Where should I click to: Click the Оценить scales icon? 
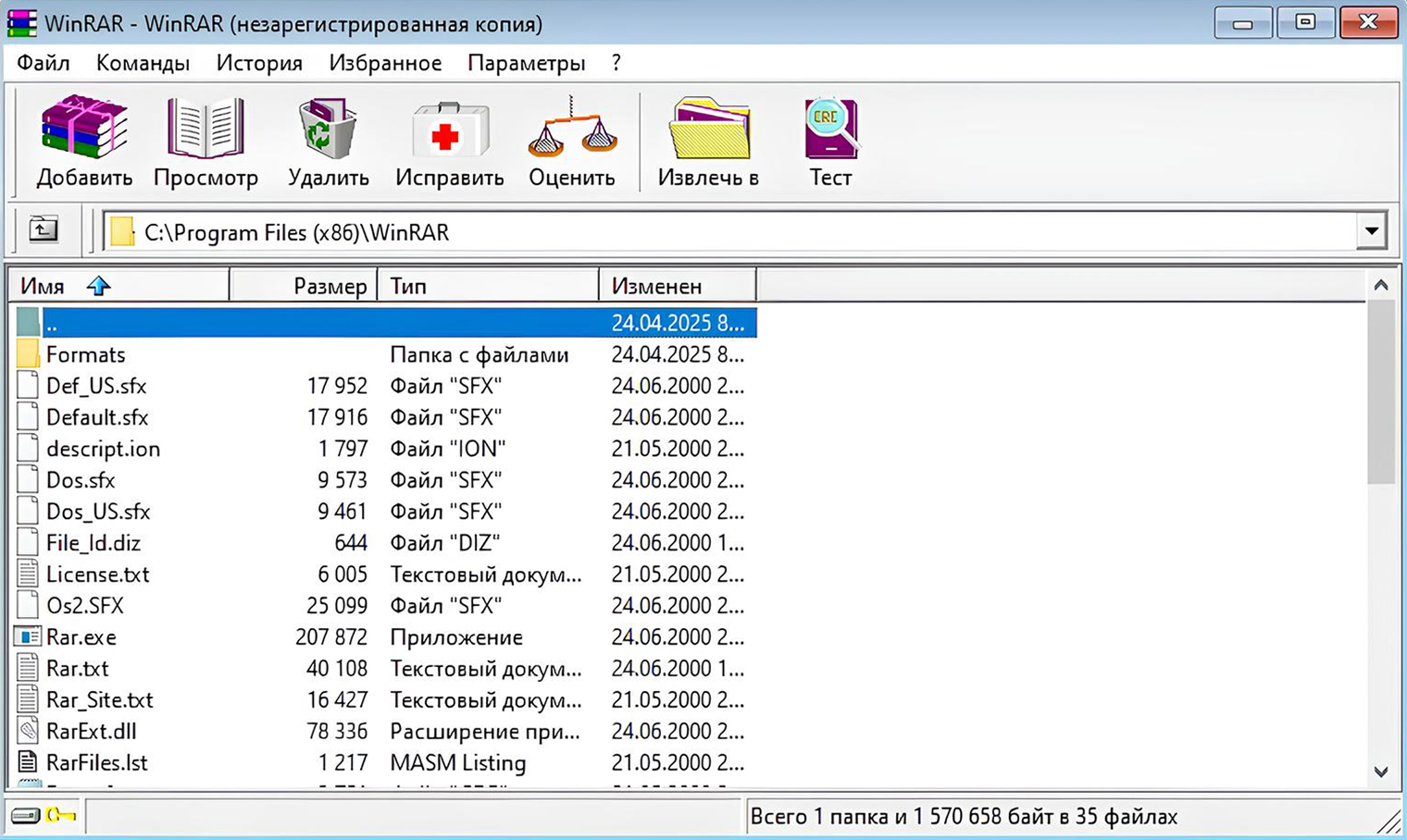[x=572, y=126]
